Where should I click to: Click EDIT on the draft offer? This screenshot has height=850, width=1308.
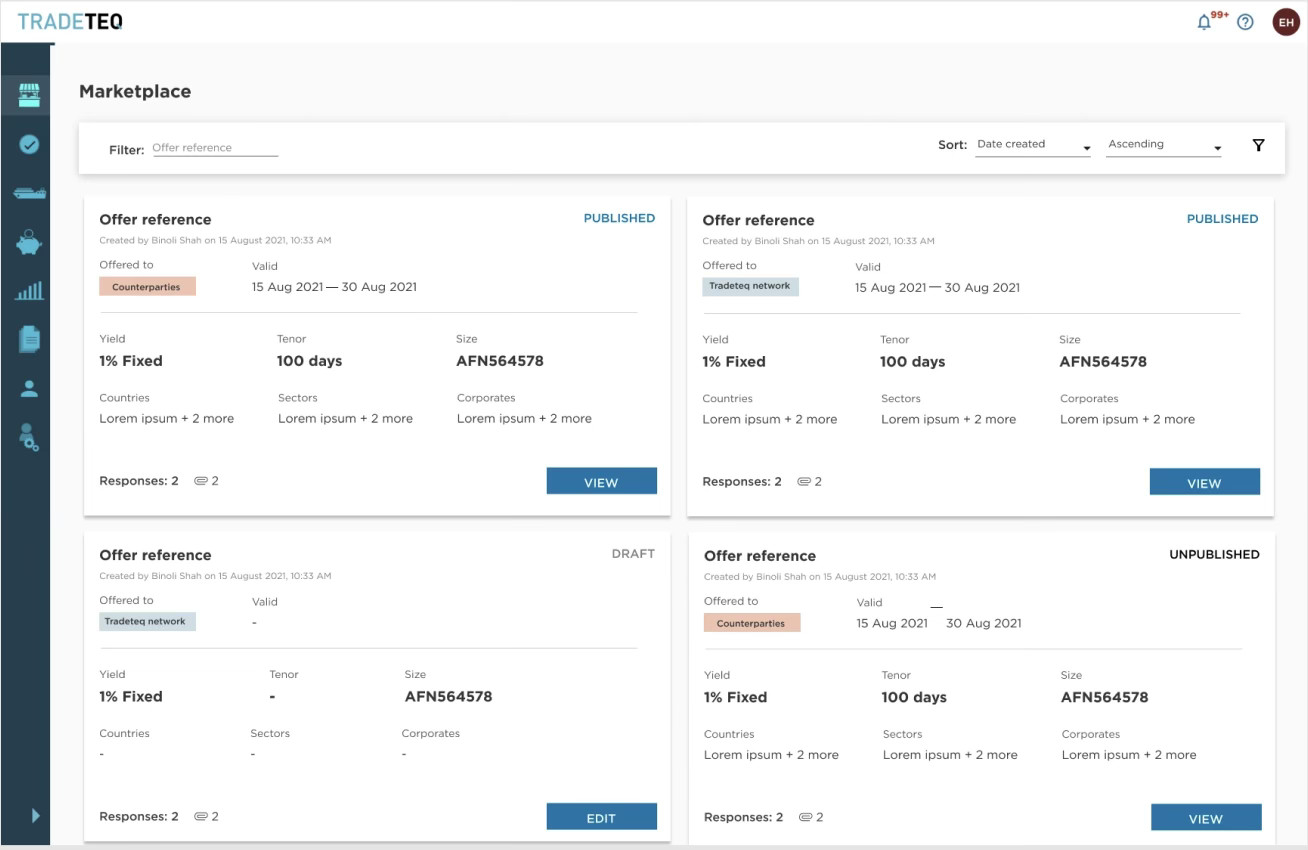tap(601, 817)
